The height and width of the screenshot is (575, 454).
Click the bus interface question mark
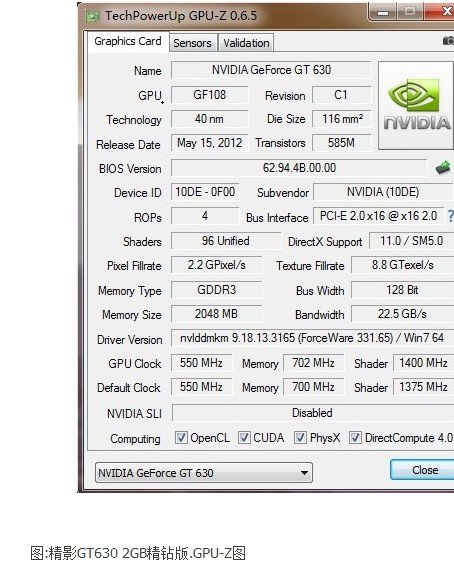pyautogui.click(x=450, y=216)
